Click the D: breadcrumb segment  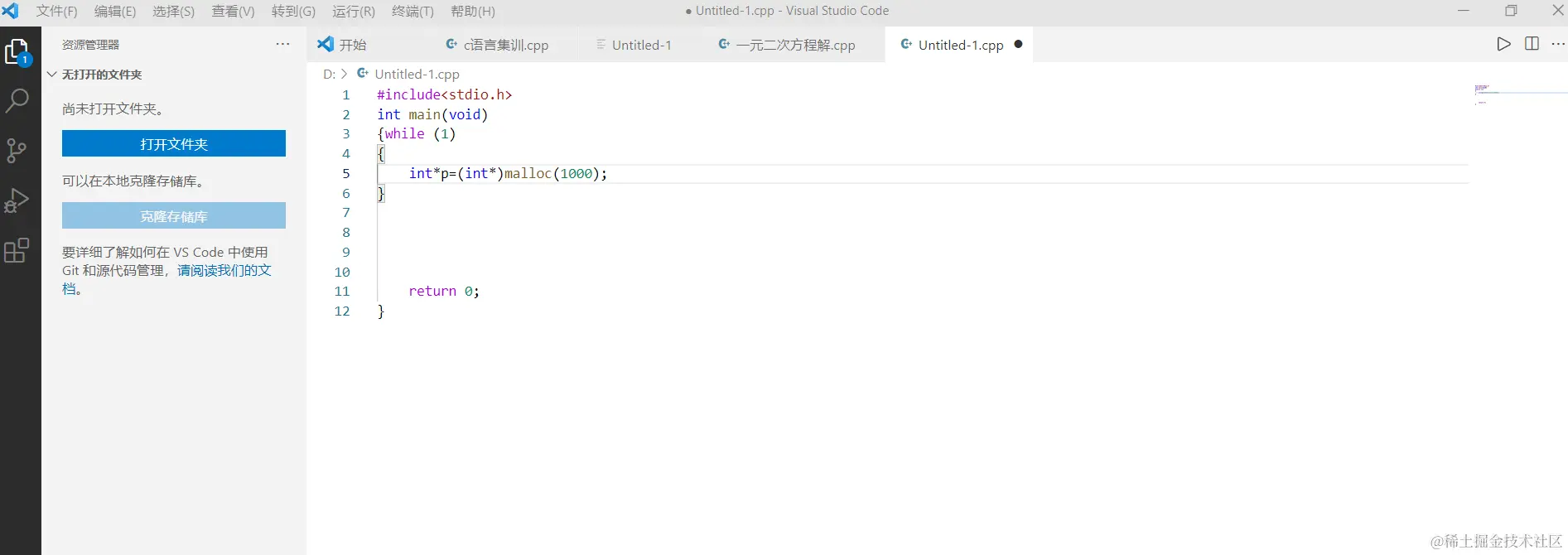tap(329, 74)
